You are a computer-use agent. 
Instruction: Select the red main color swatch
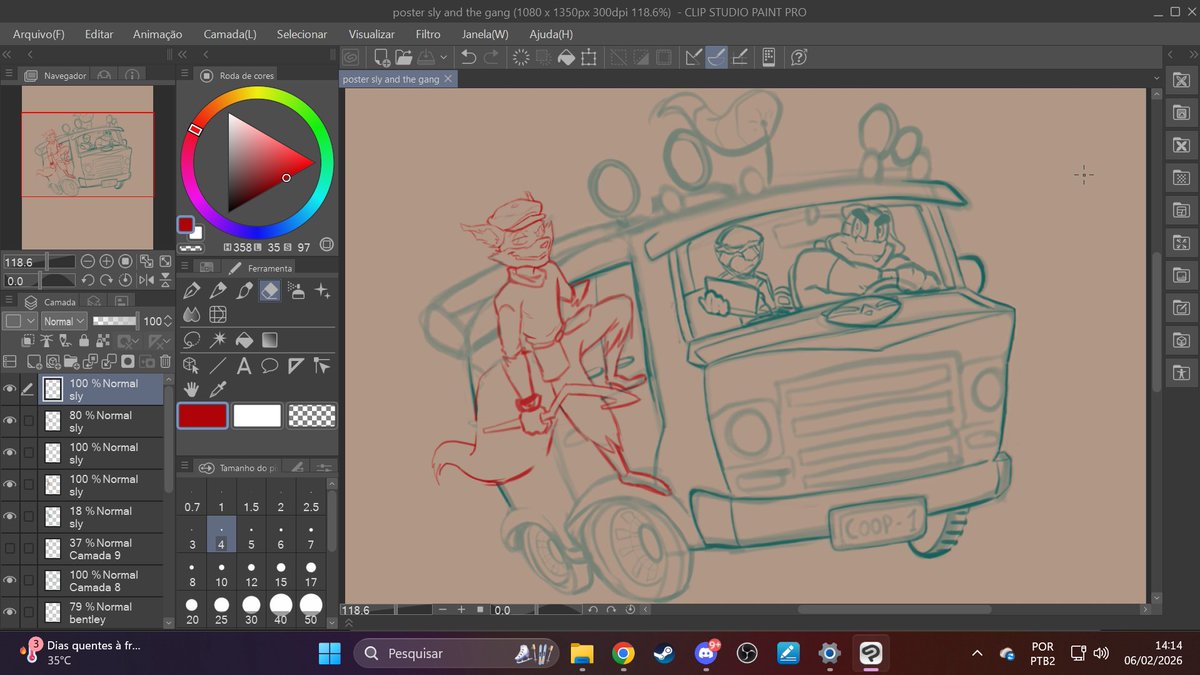(x=203, y=416)
